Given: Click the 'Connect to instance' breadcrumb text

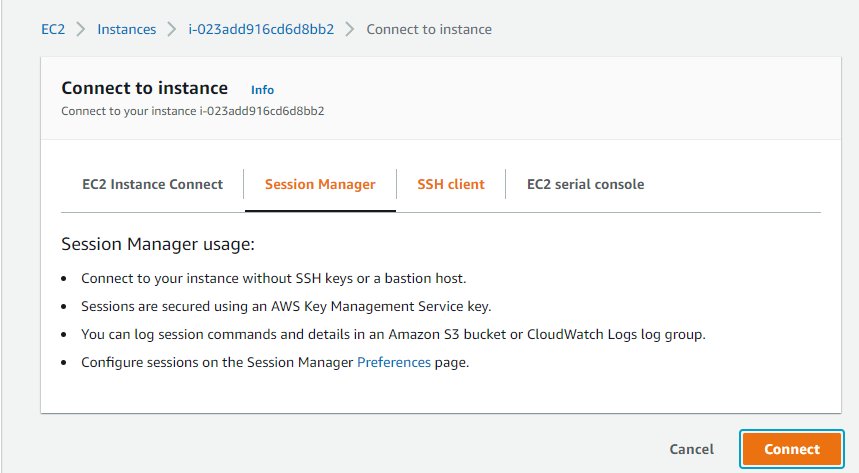Looking at the screenshot, I should (429, 29).
